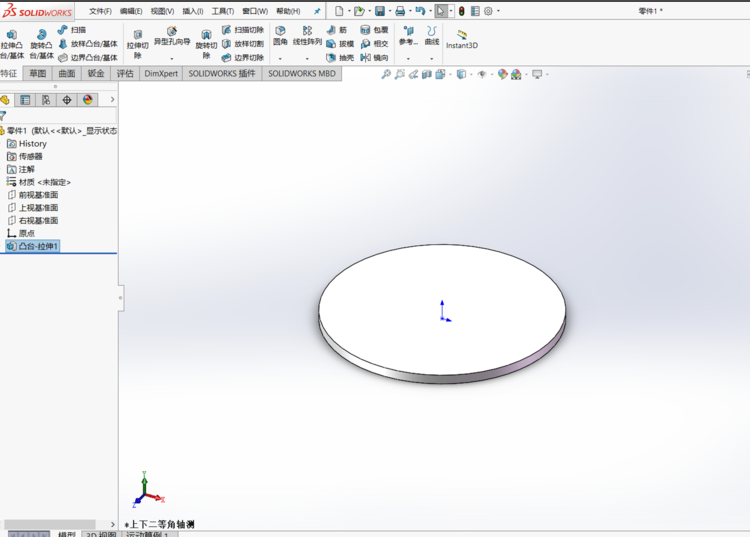This screenshot has height=537, width=750.
Task: Open dropdown arrow next to Options gear
Action: [x=498, y=11]
